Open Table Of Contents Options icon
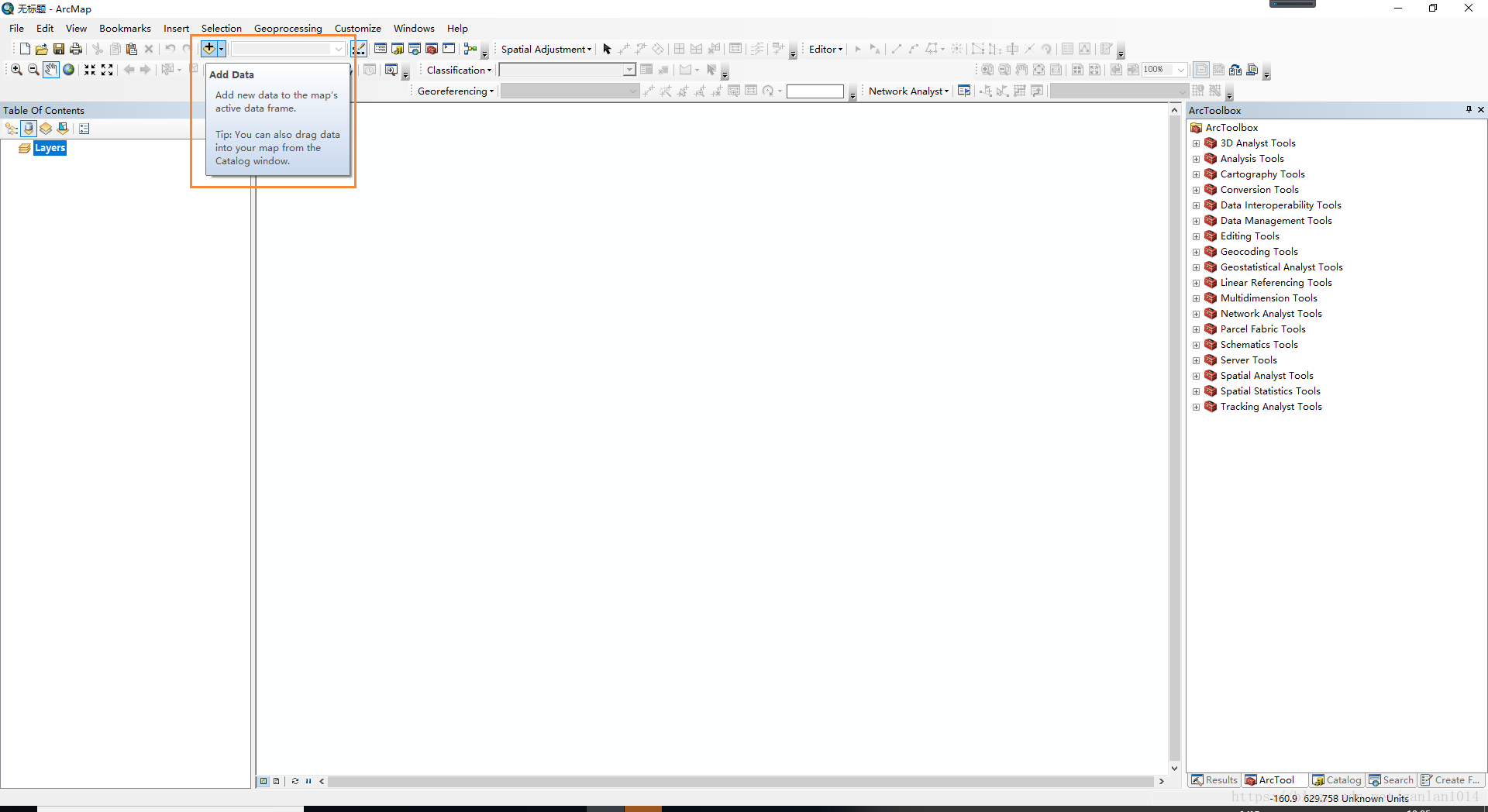Viewport: 1488px width, 812px height. coord(84,129)
